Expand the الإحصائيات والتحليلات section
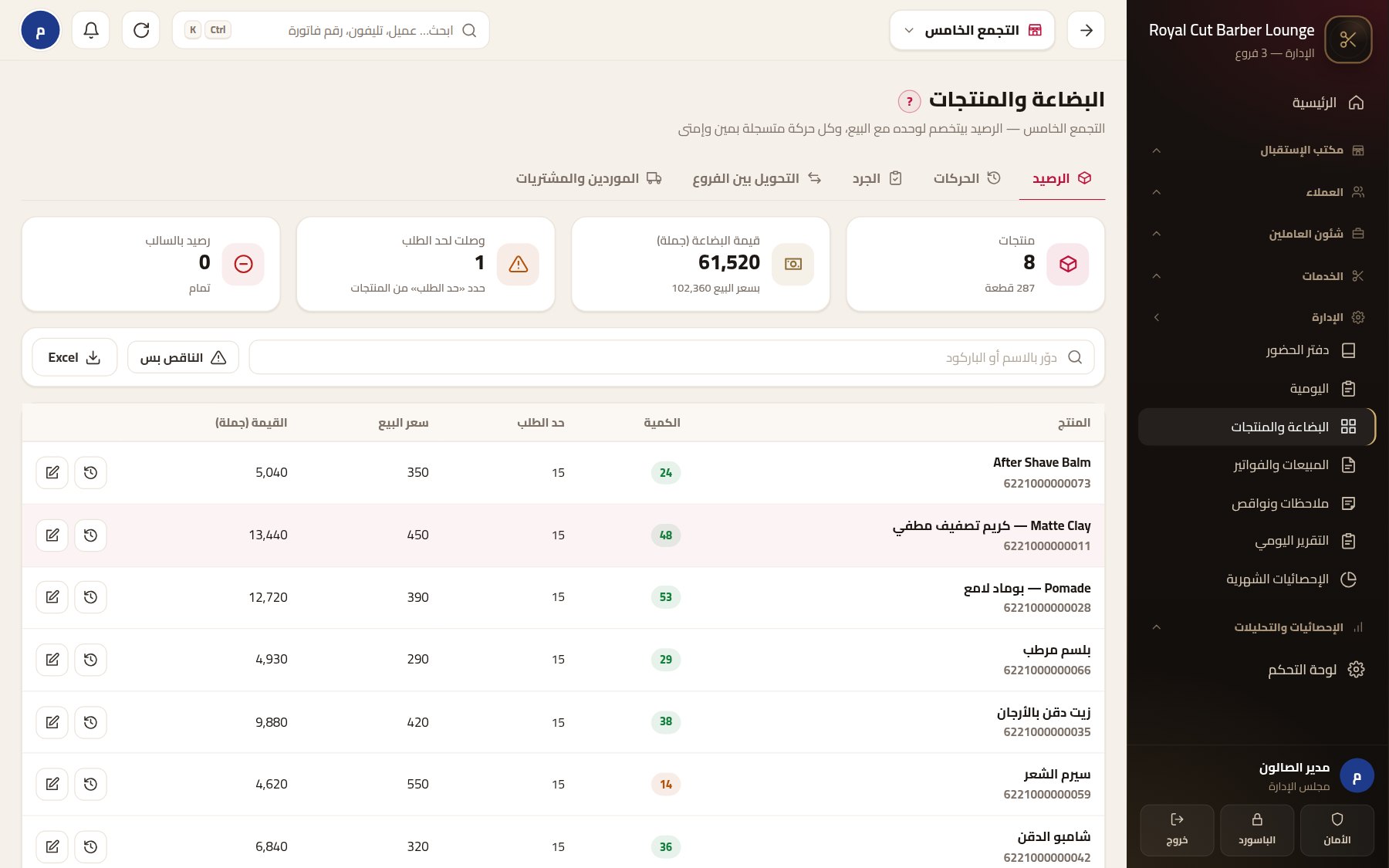 coord(1257,627)
